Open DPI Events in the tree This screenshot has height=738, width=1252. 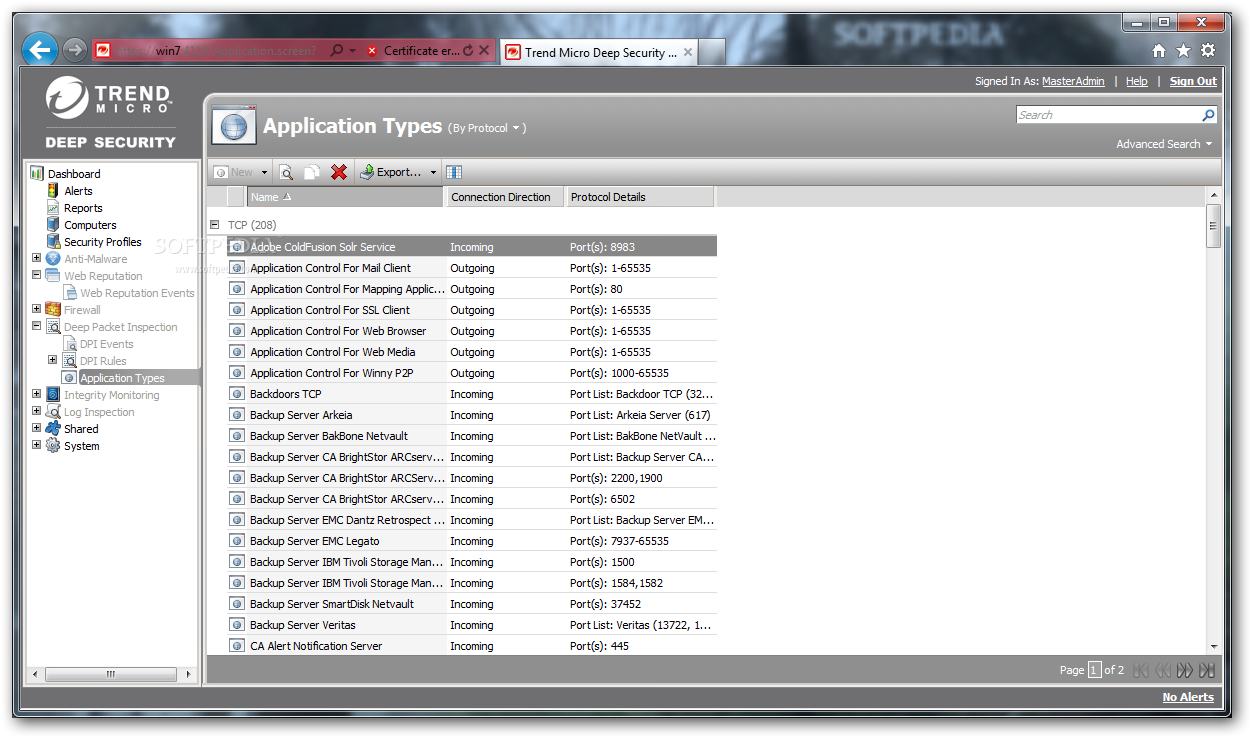[106, 344]
